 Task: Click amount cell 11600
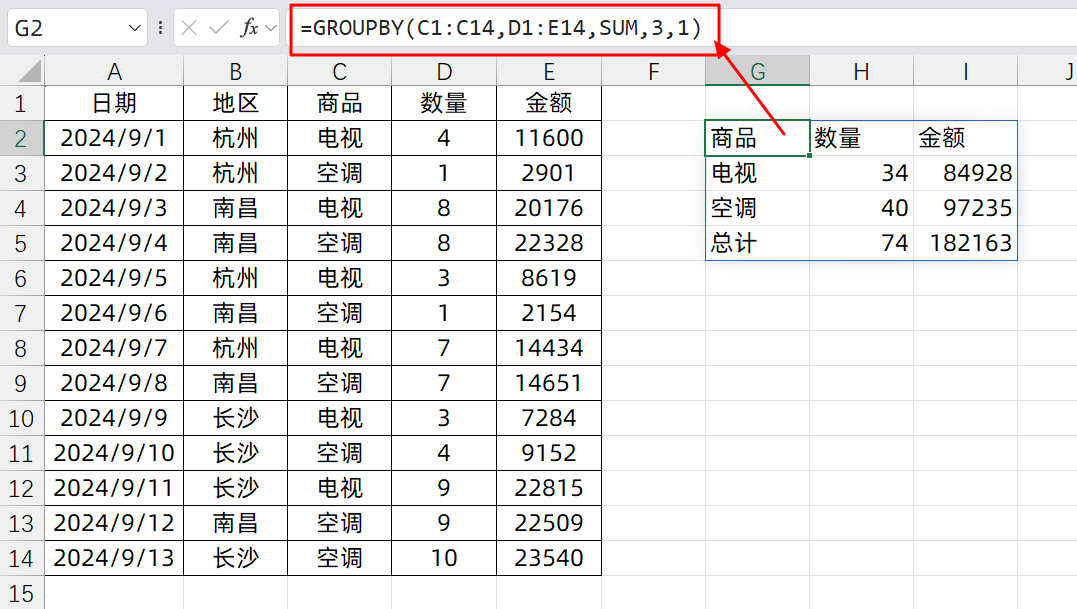tap(549, 139)
